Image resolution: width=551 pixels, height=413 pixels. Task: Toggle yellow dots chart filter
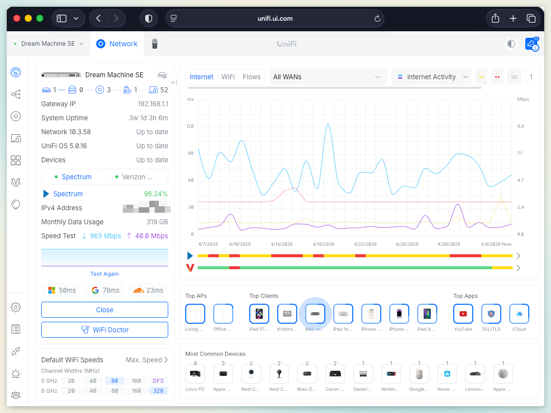point(481,77)
